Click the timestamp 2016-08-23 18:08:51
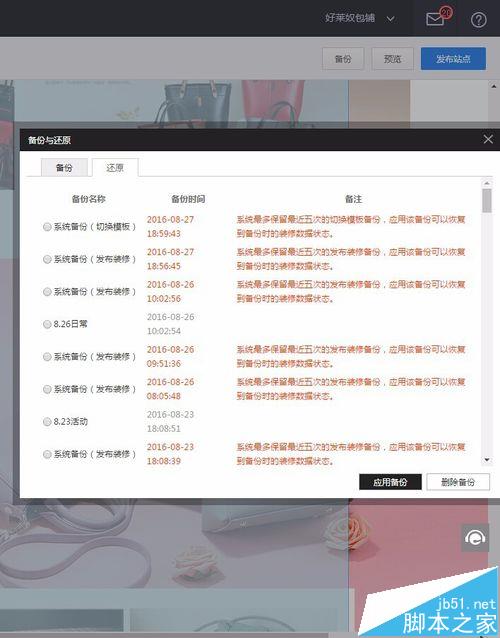 pyautogui.click(x=170, y=422)
